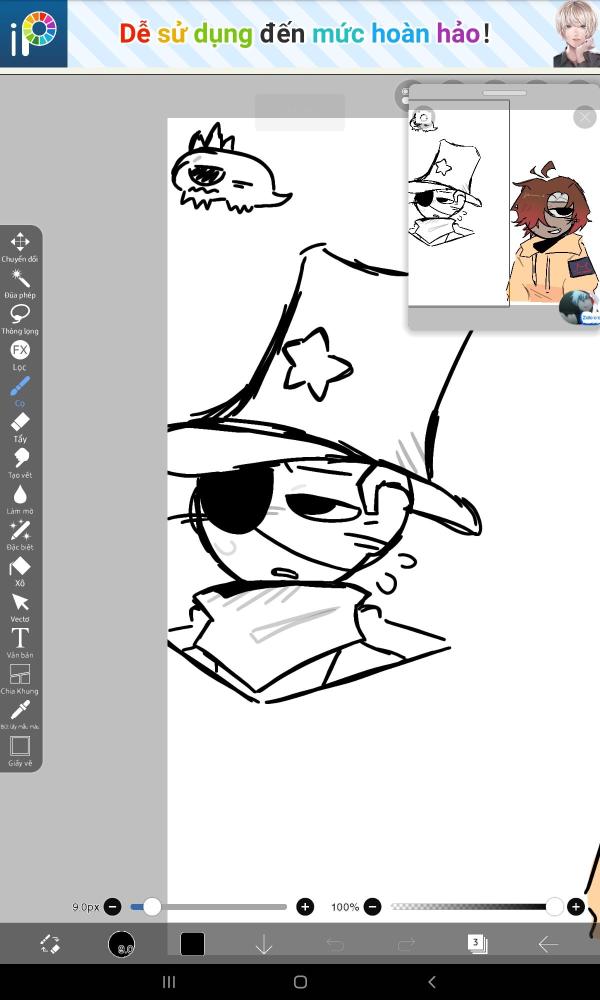Click the undo arrow
Screen dimensions: 600x1000
pyautogui.click(x=335, y=944)
